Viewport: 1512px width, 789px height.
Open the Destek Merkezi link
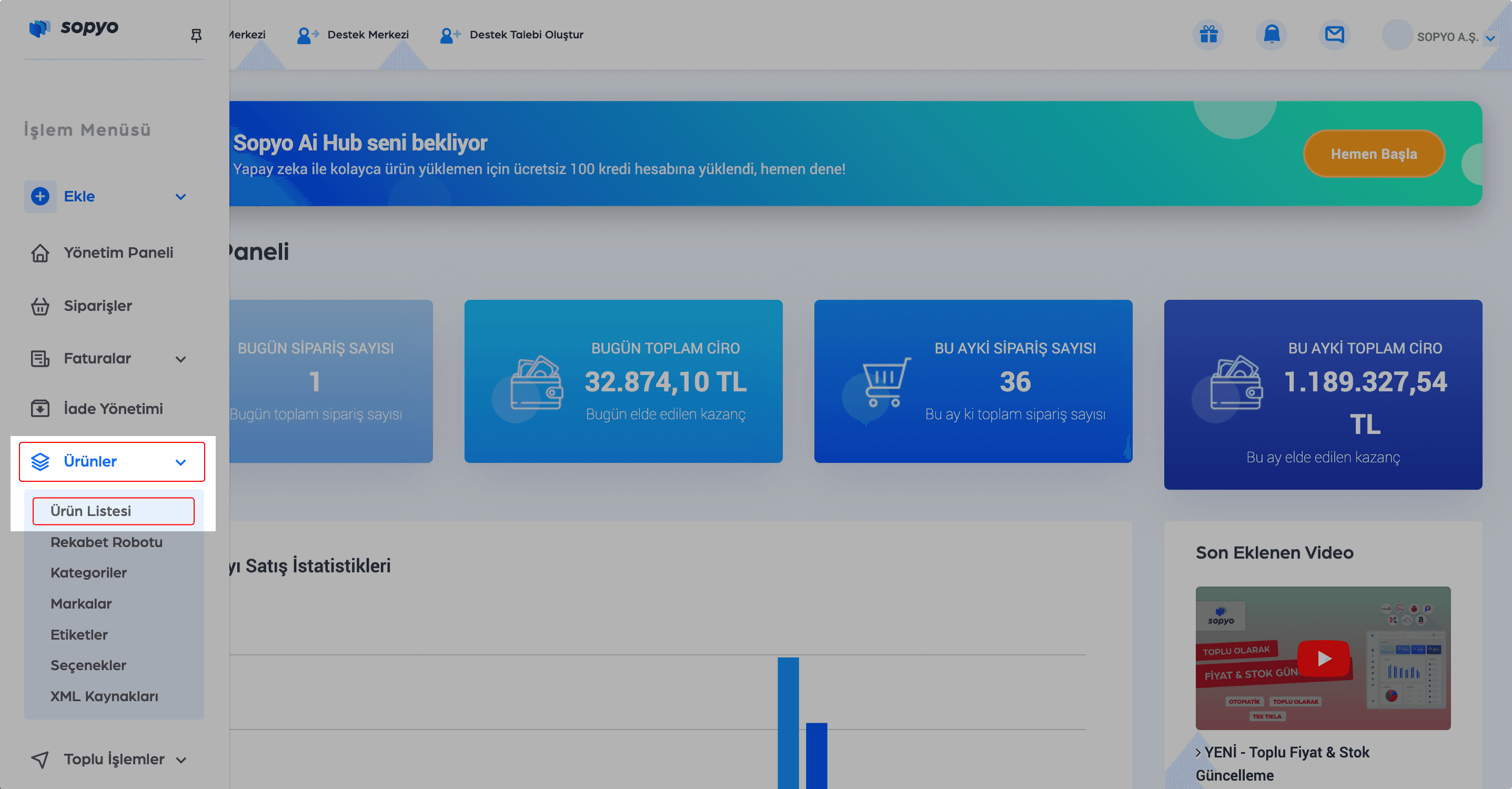click(x=368, y=35)
